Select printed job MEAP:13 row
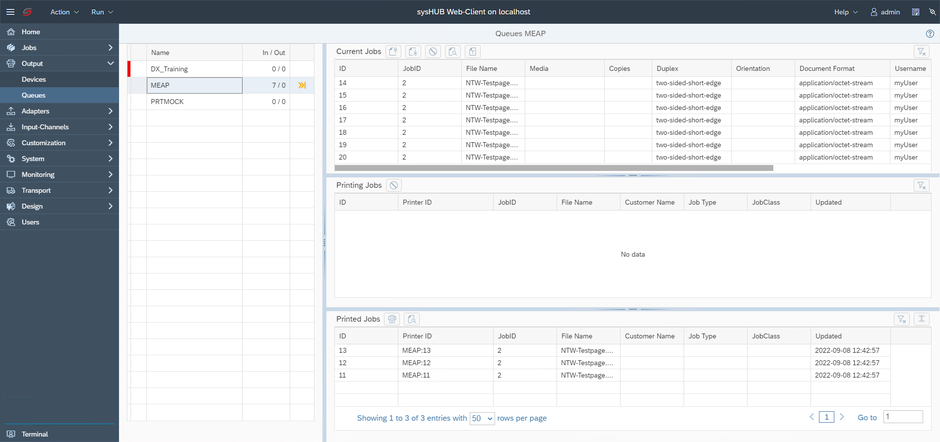This screenshot has width=940, height=442. point(612,350)
